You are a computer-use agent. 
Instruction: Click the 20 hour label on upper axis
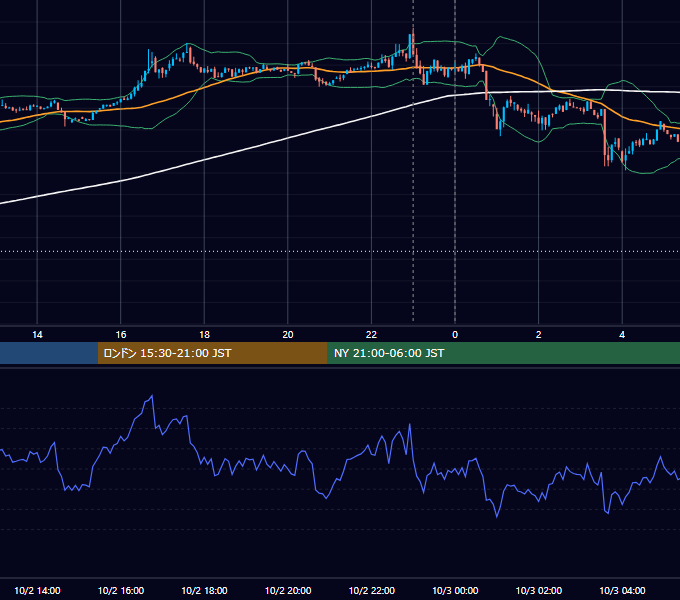point(288,335)
